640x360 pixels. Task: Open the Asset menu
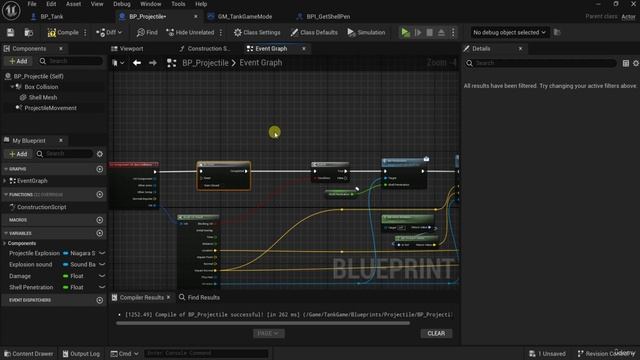click(73, 4)
